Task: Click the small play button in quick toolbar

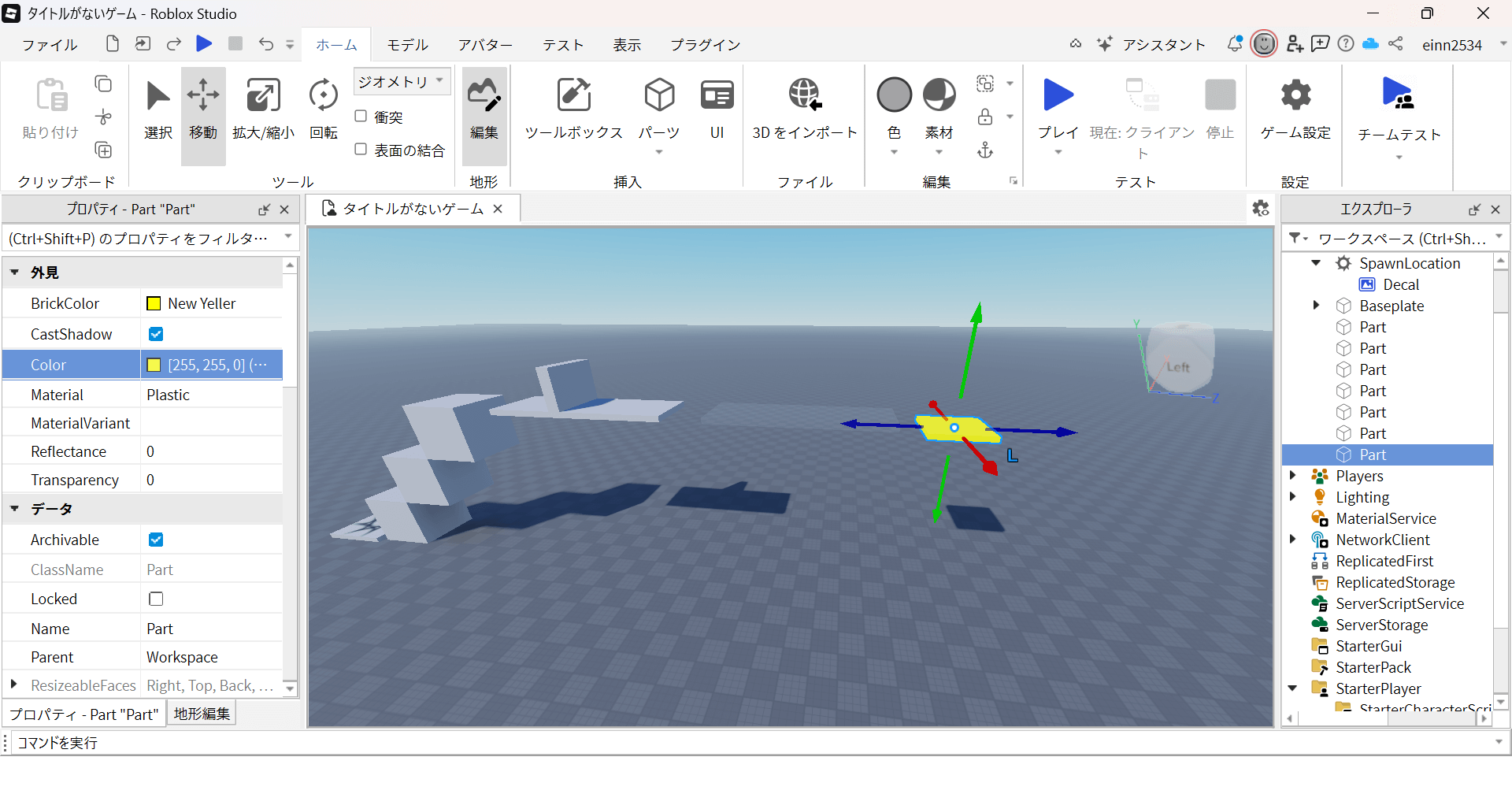Action: (204, 44)
